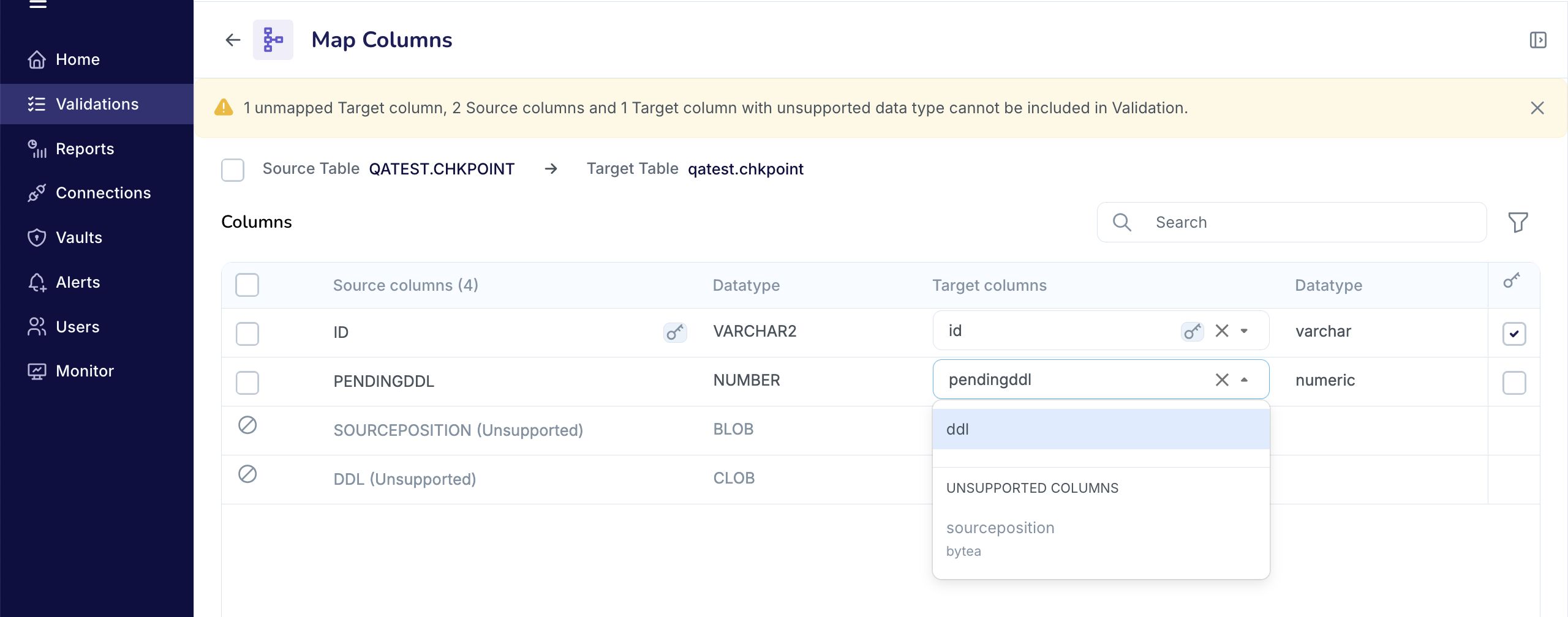Viewport: 1568px width, 617px height.
Task: Check the Source Table QATEST.CHKPOINT checkbox
Action: 233,170
